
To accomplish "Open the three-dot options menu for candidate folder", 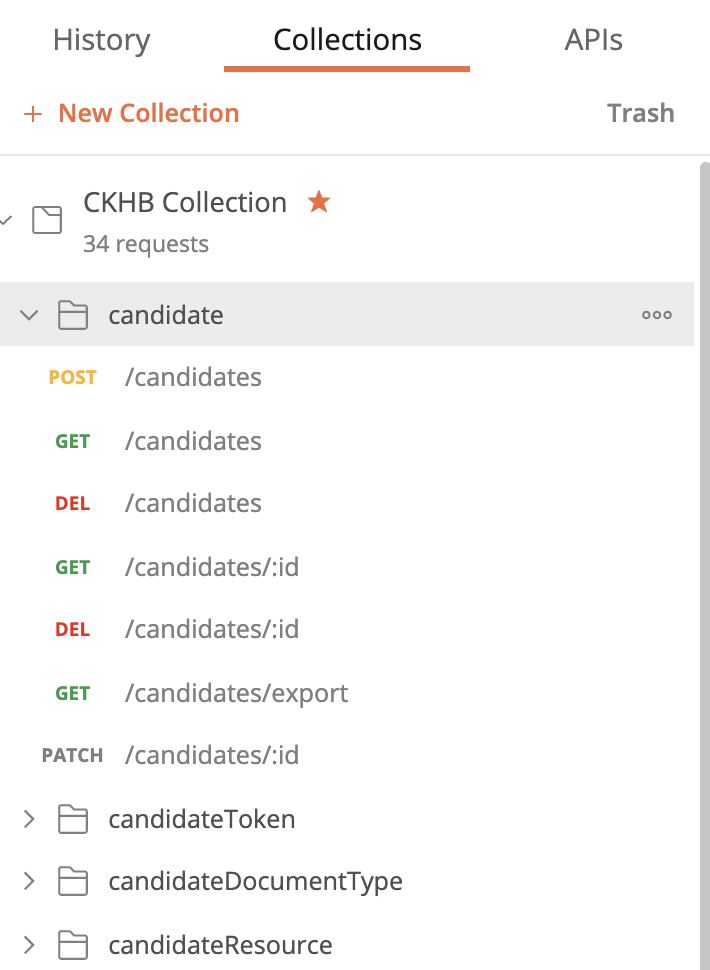I will pos(656,314).
